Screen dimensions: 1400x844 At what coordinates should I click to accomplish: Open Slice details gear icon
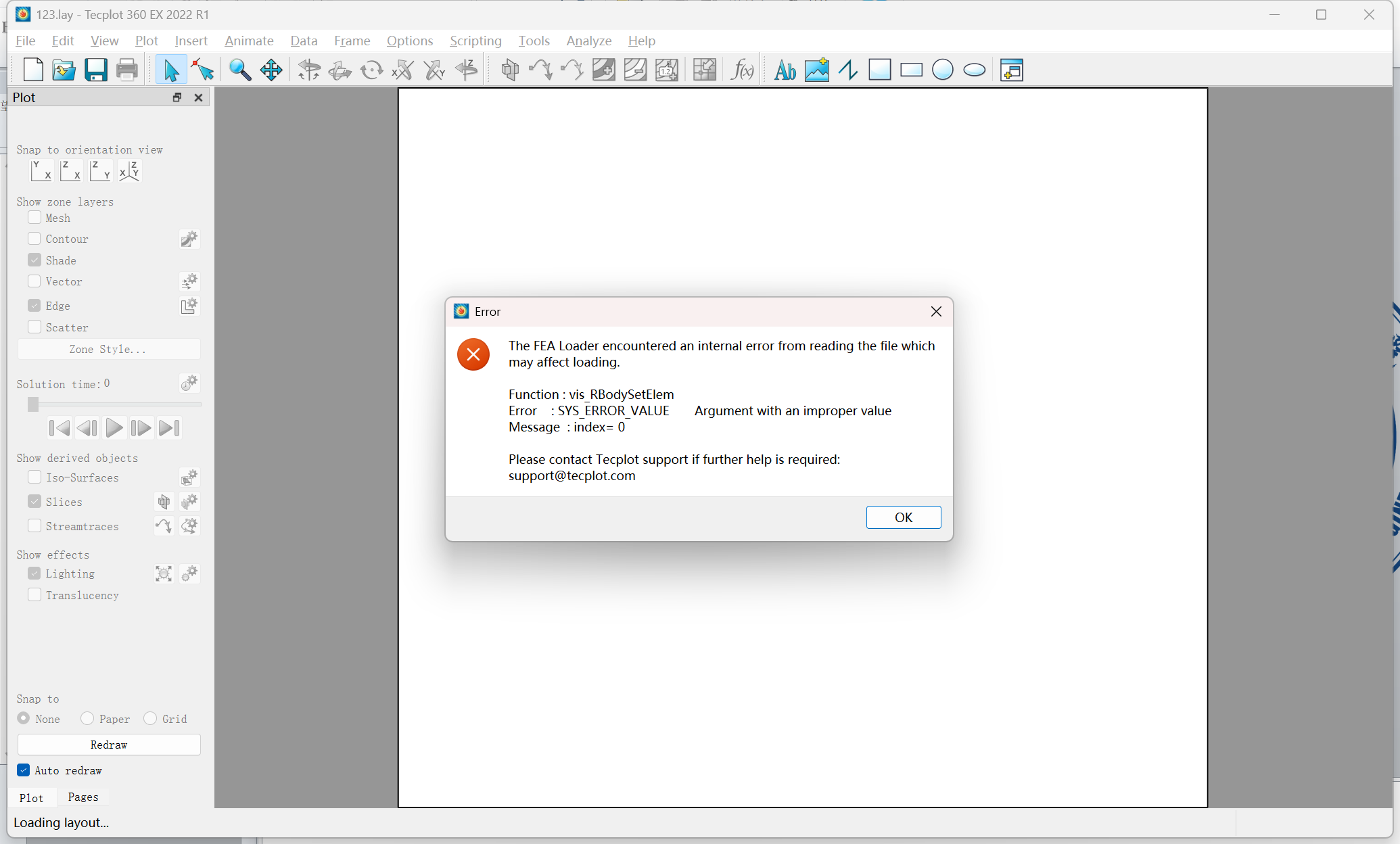tap(189, 502)
